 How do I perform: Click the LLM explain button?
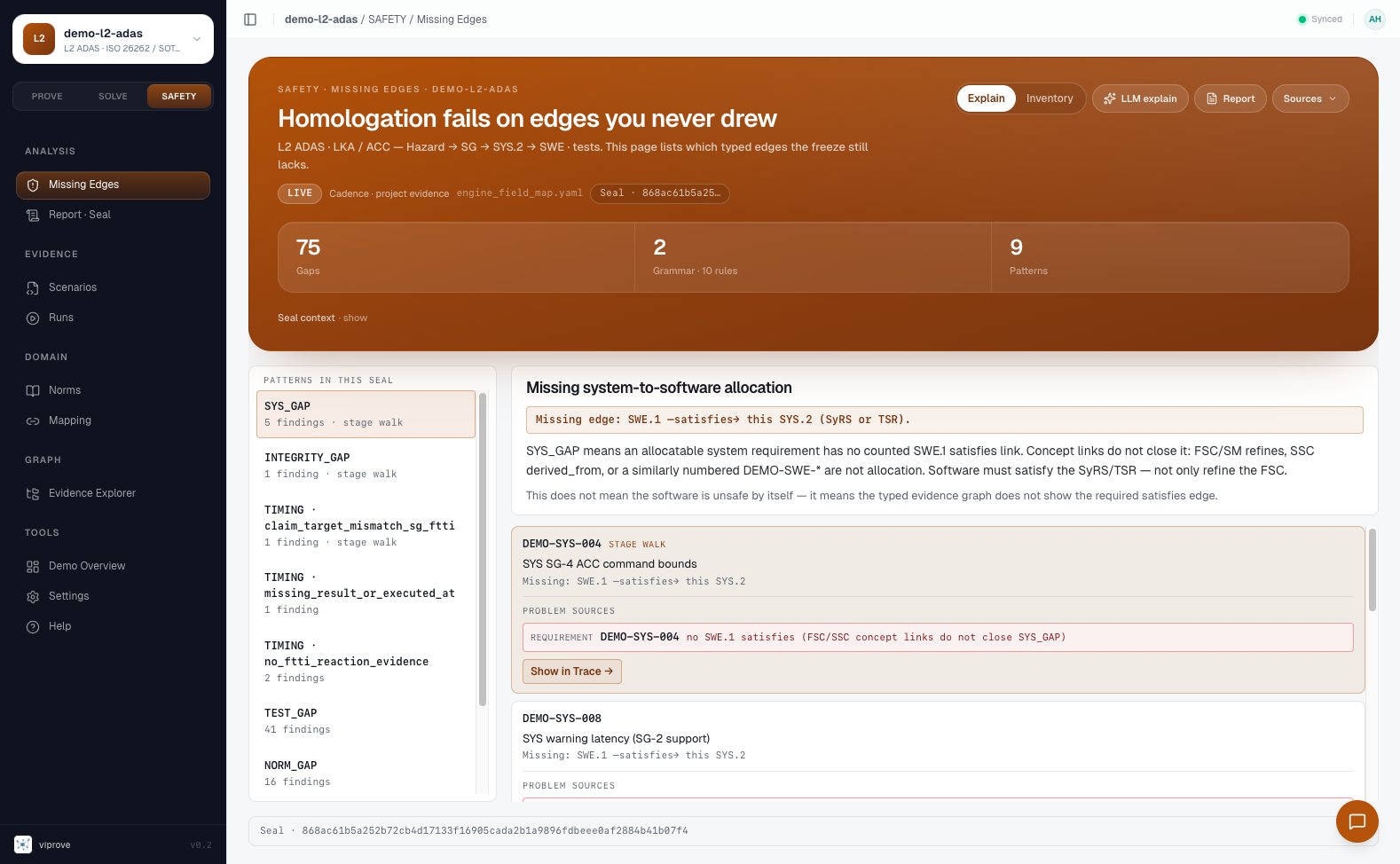click(1140, 98)
